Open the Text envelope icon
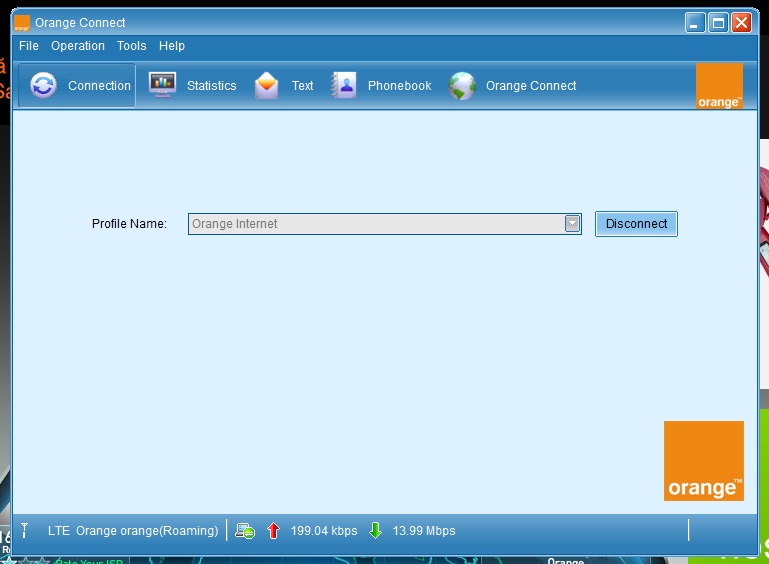The height and width of the screenshot is (564, 769). (x=266, y=85)
